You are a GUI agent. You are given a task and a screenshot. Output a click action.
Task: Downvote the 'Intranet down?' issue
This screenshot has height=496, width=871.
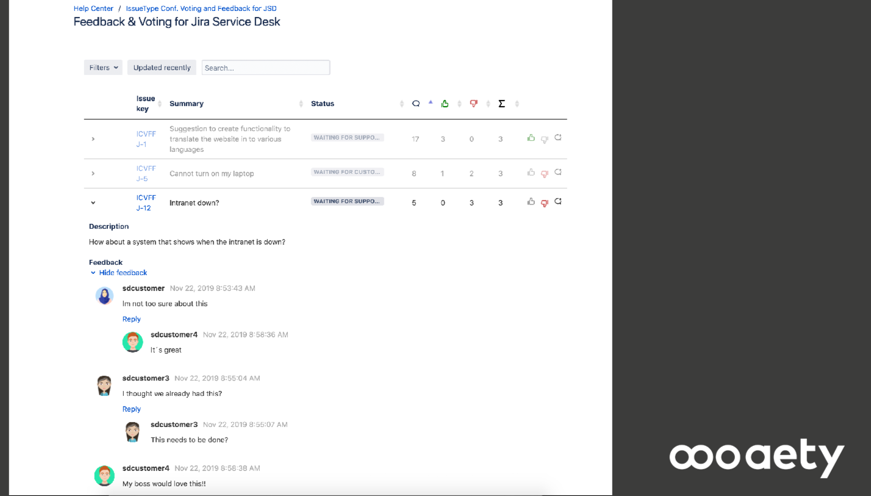[544, 203]
